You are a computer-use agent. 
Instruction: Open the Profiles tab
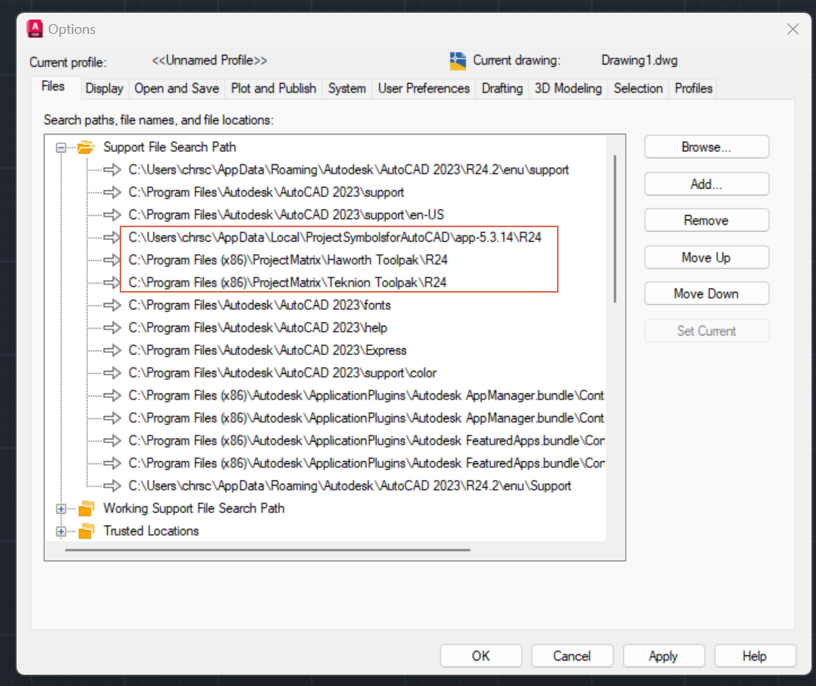coord(693,88)
